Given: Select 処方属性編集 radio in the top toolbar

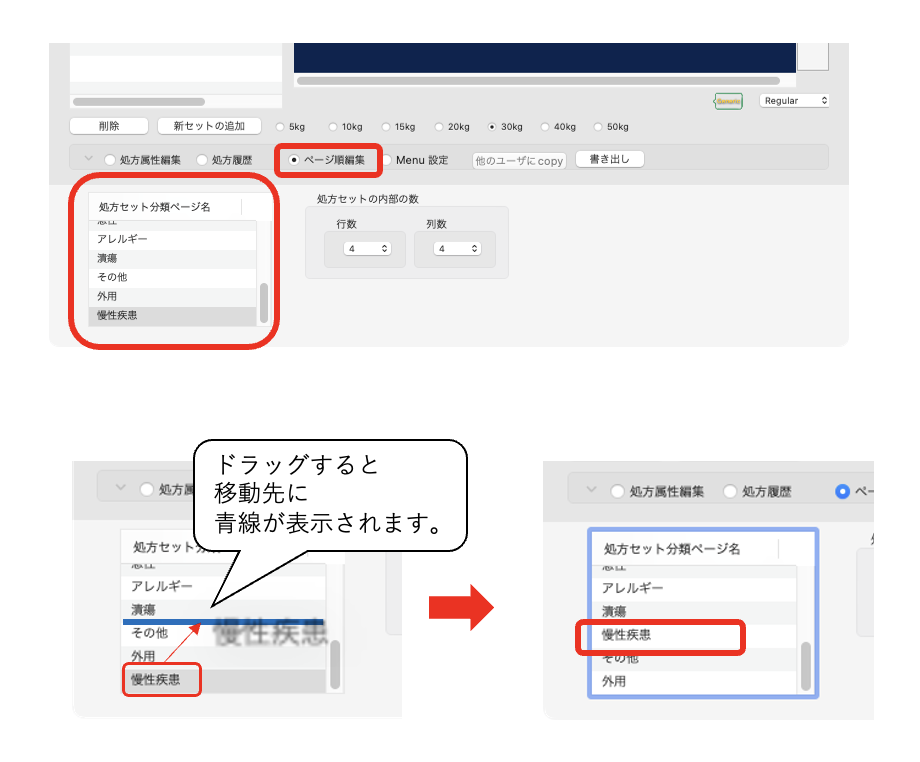Looking at the screenshot, I should [110, 160].
